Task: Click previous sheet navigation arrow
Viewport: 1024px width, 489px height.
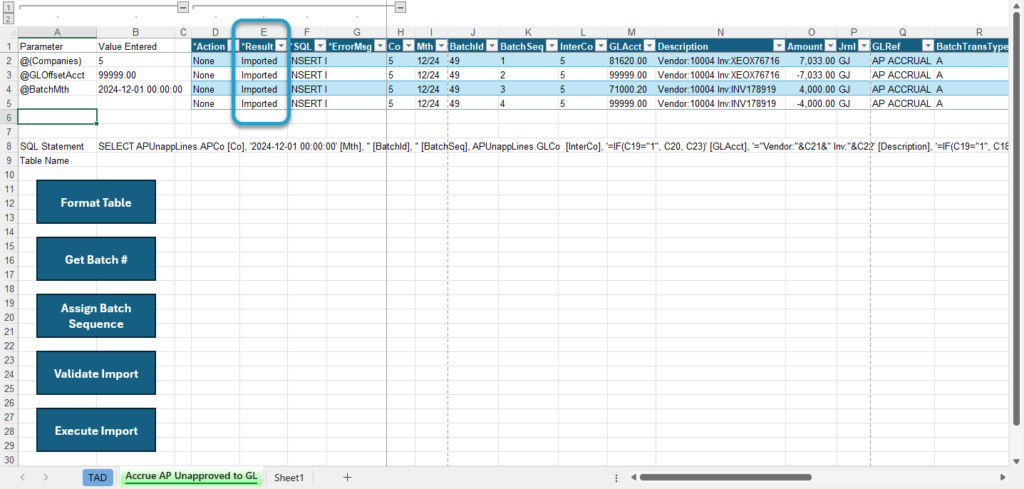Action: pyautogui.click(x=23, y=477)
